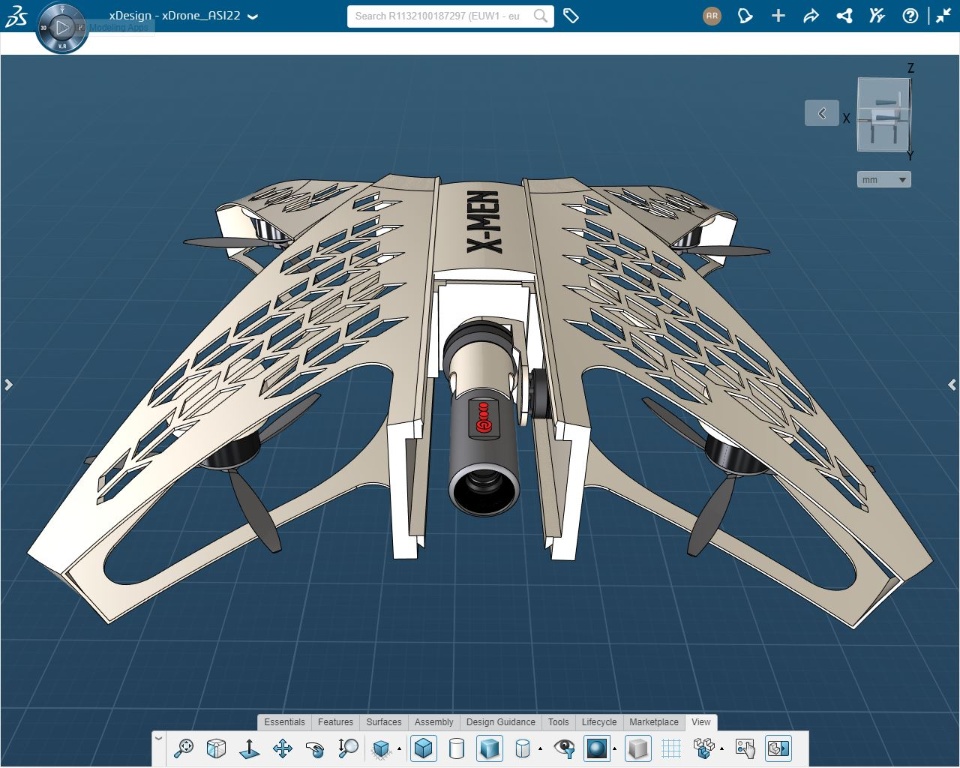Switch to Lifecycle tab
960x768 pixels.
pyautogui.click(x=599, y=722)
